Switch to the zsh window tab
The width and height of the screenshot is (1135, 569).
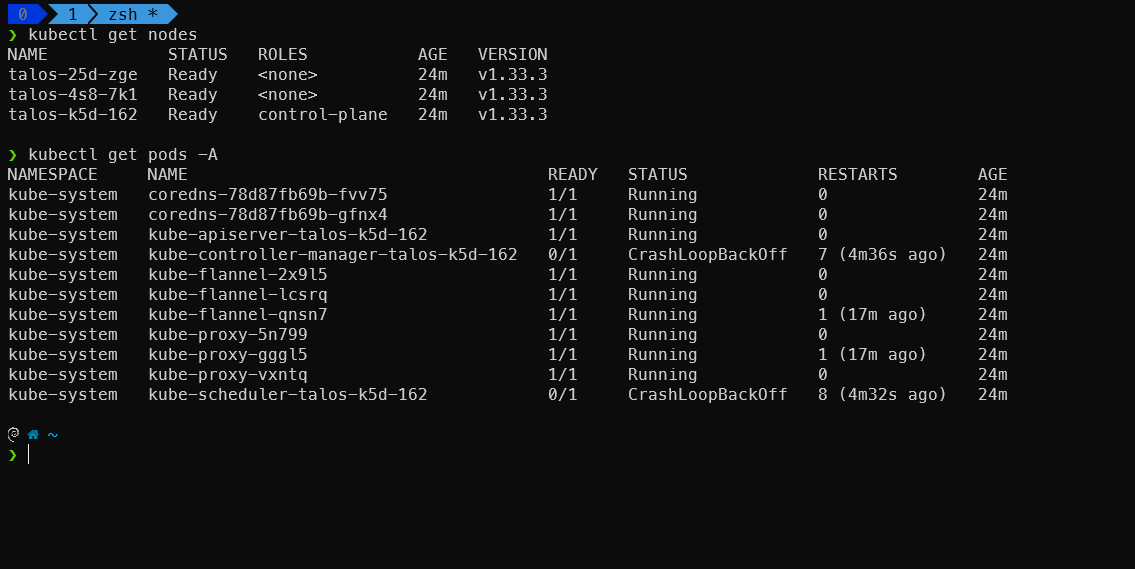click(x=132, y=14)
